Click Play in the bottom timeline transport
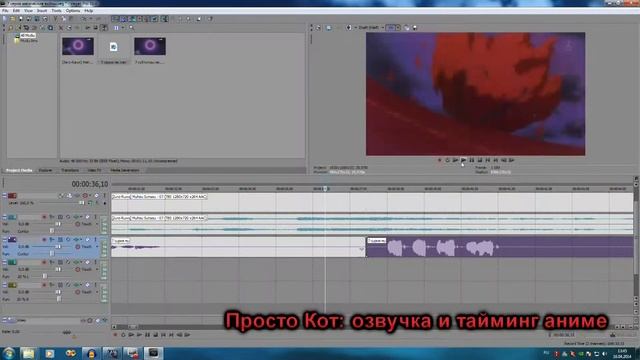This screenshot has width=640, height=360. (x=139, y=335)
